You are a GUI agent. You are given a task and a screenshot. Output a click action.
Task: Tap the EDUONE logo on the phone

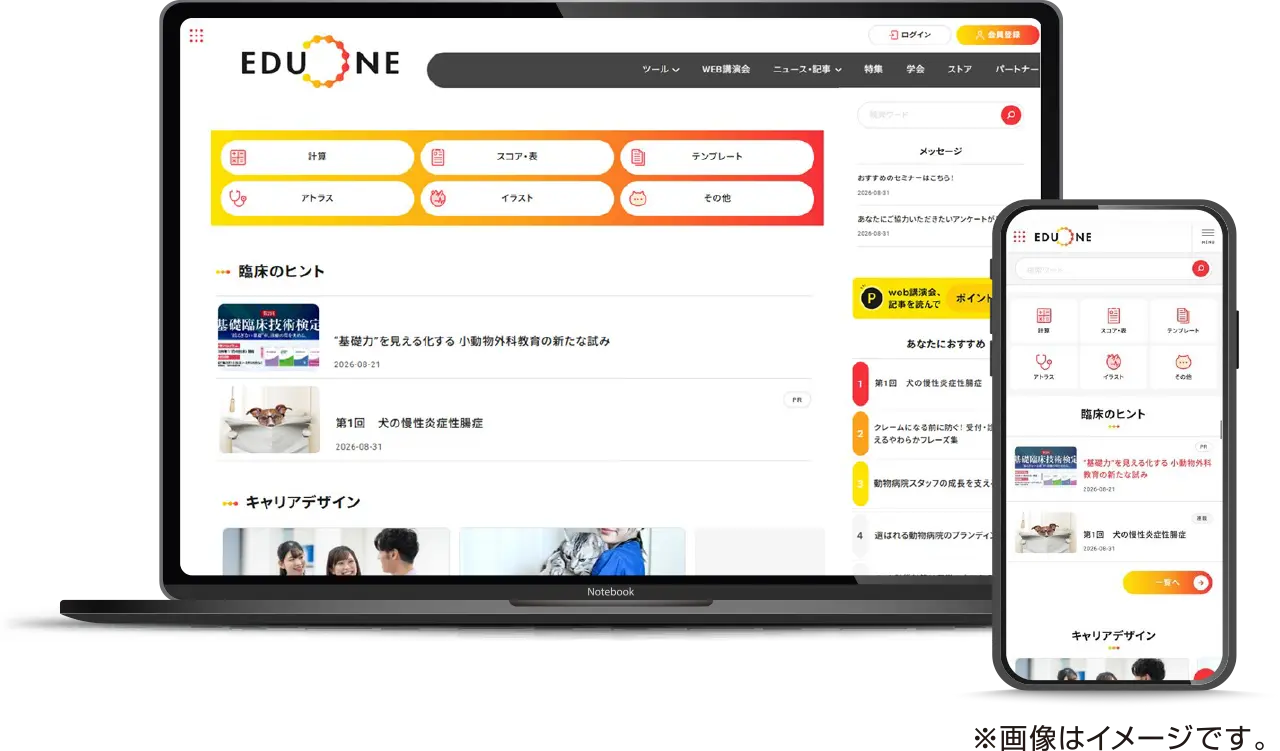1063,237
